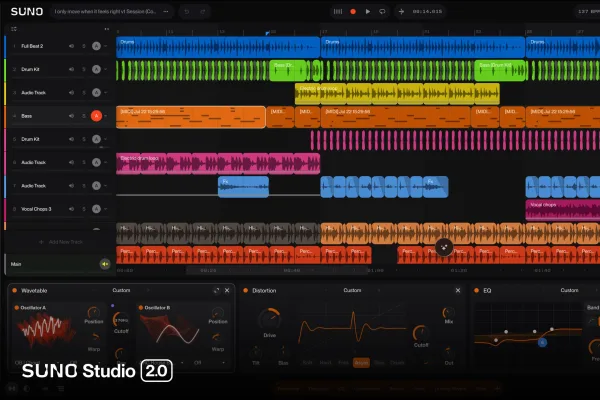
Task: Click the Oscillator B Warp knob
Action: point(217,338)
